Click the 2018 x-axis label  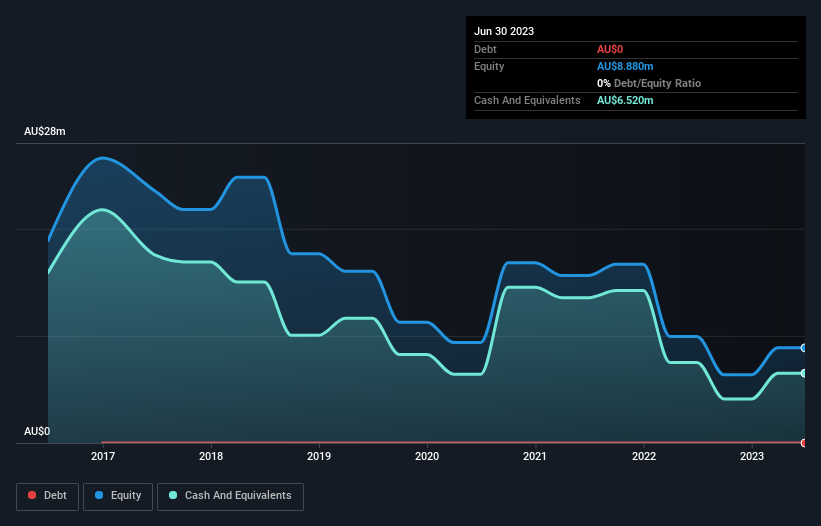[211, 456]
